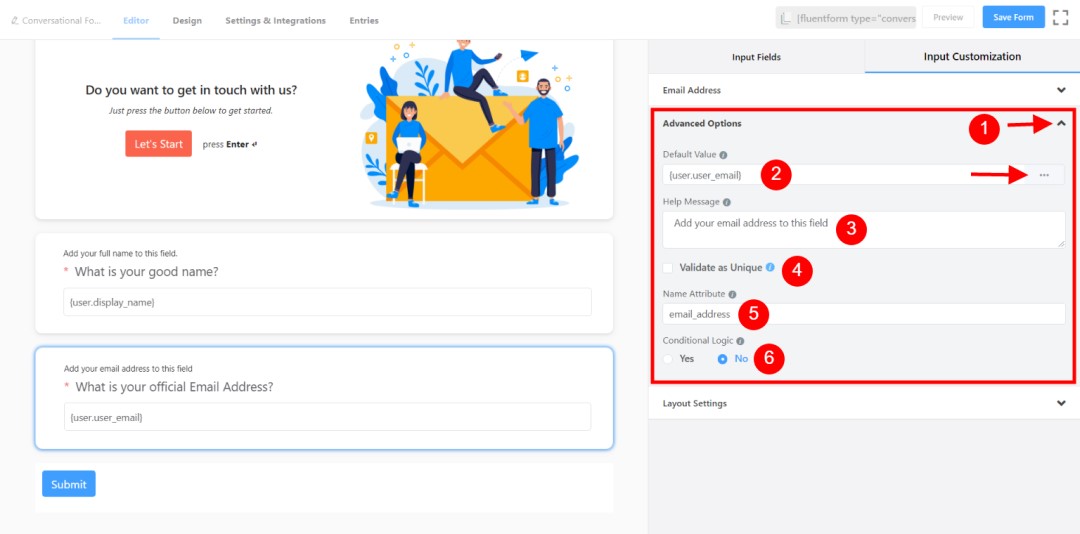This screenshot has height=534, width=1080.
Task: Go to the Entries tab
Action: pyautogui.click(x=364, y=21)
